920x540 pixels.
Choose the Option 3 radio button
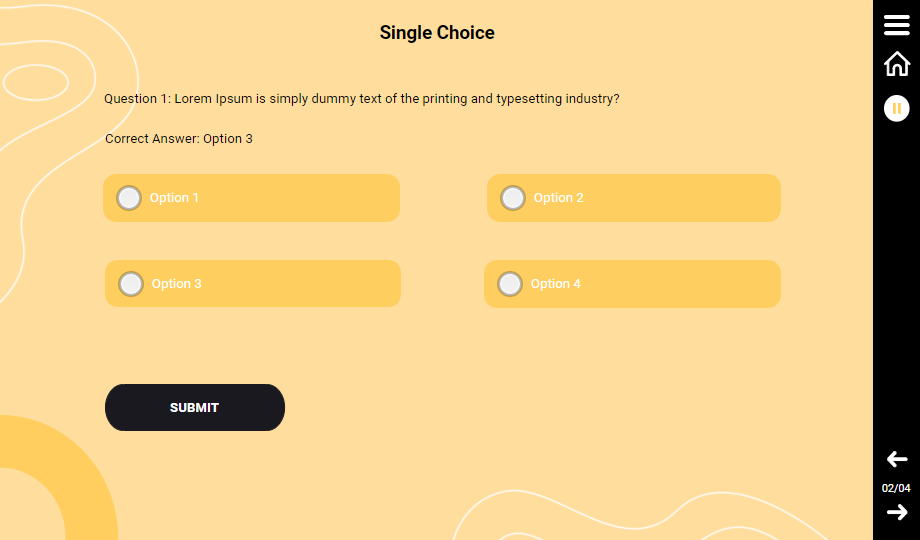[131, 284]
